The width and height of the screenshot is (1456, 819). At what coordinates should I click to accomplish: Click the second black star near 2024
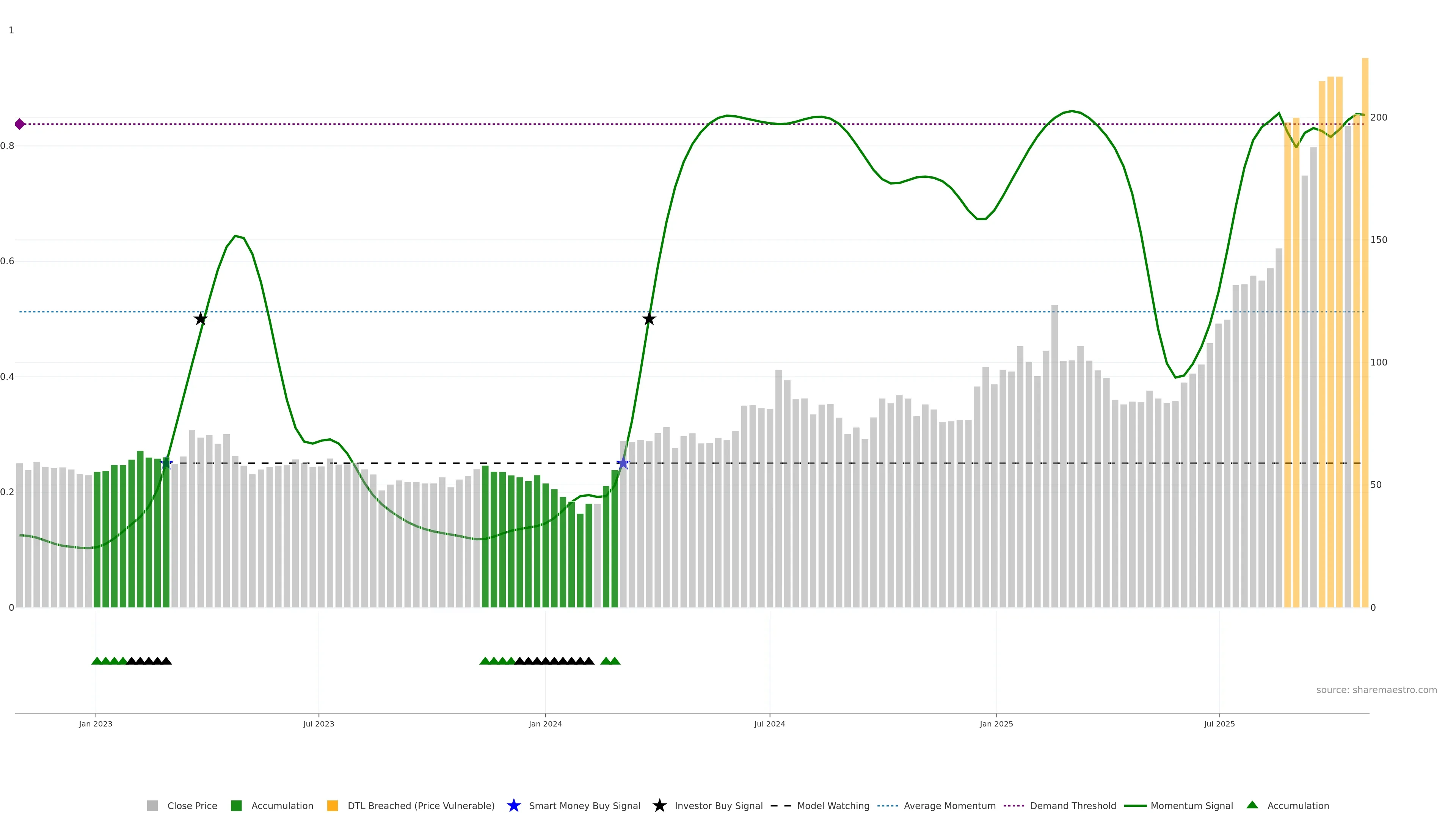649,319
